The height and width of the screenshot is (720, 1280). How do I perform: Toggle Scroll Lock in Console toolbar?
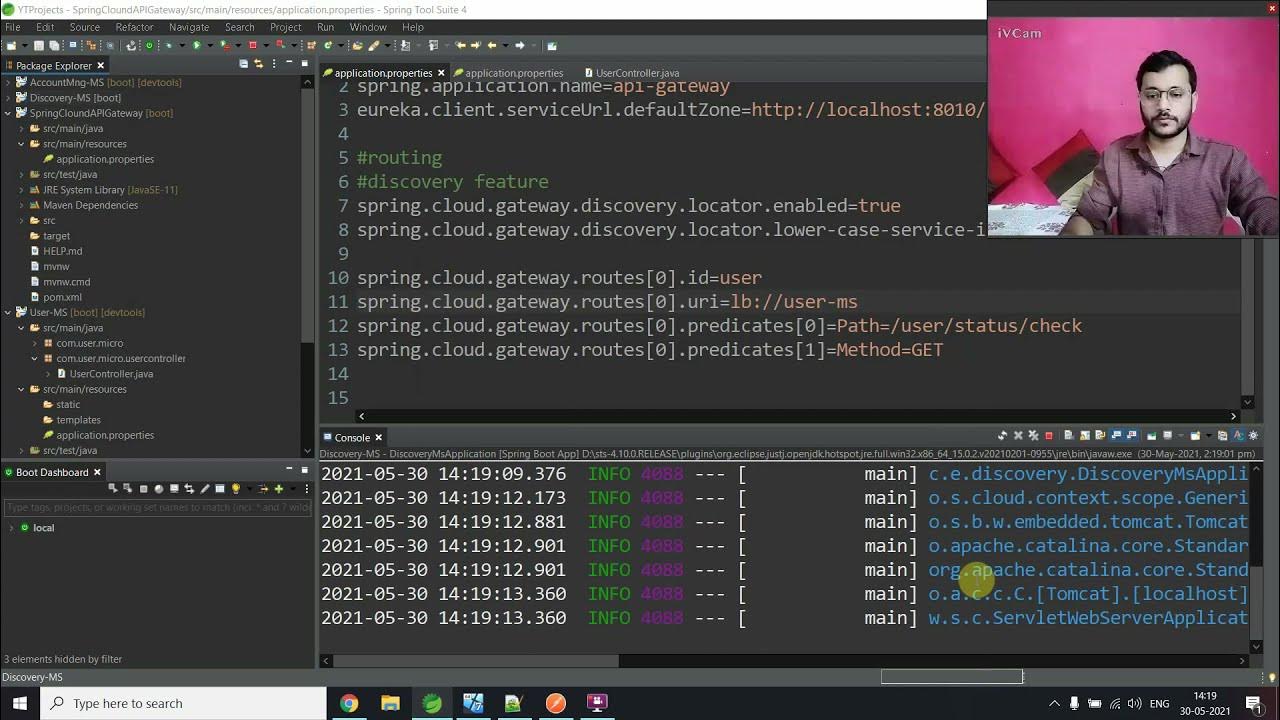tap(1085, 436)
